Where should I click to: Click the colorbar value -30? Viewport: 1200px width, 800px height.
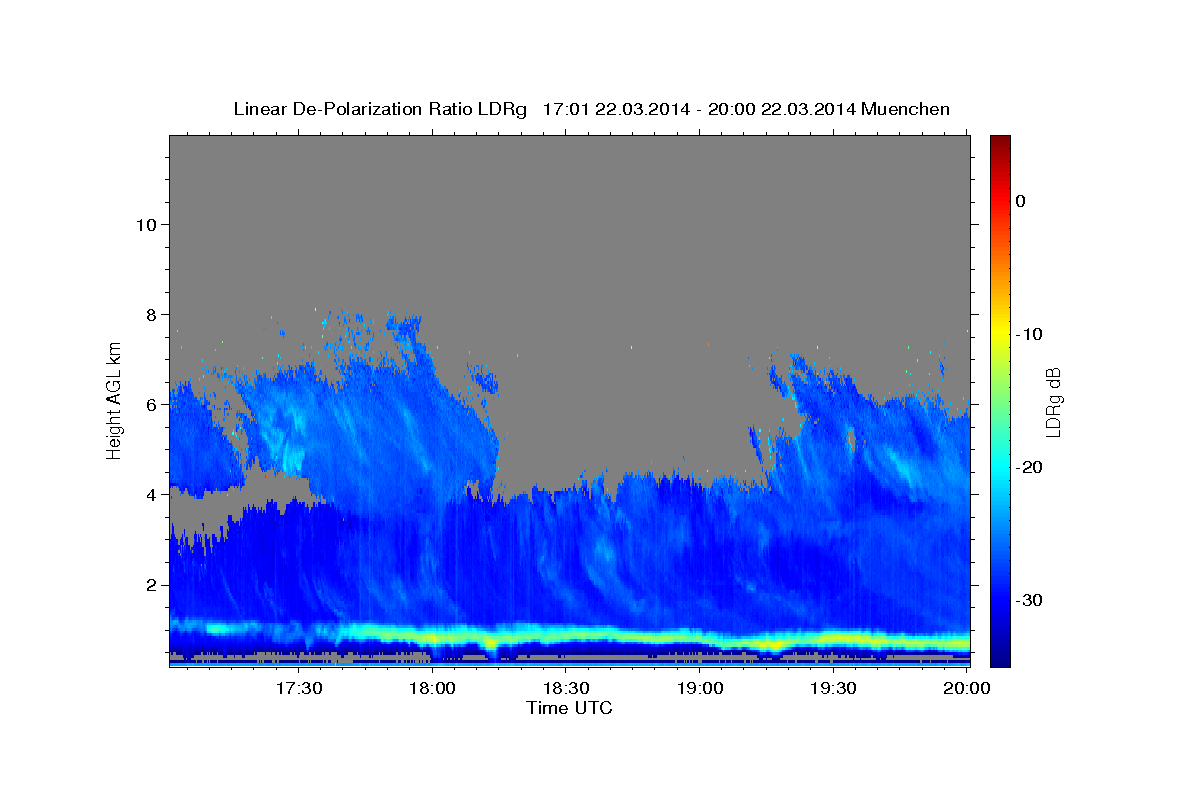click(1030, 600)
